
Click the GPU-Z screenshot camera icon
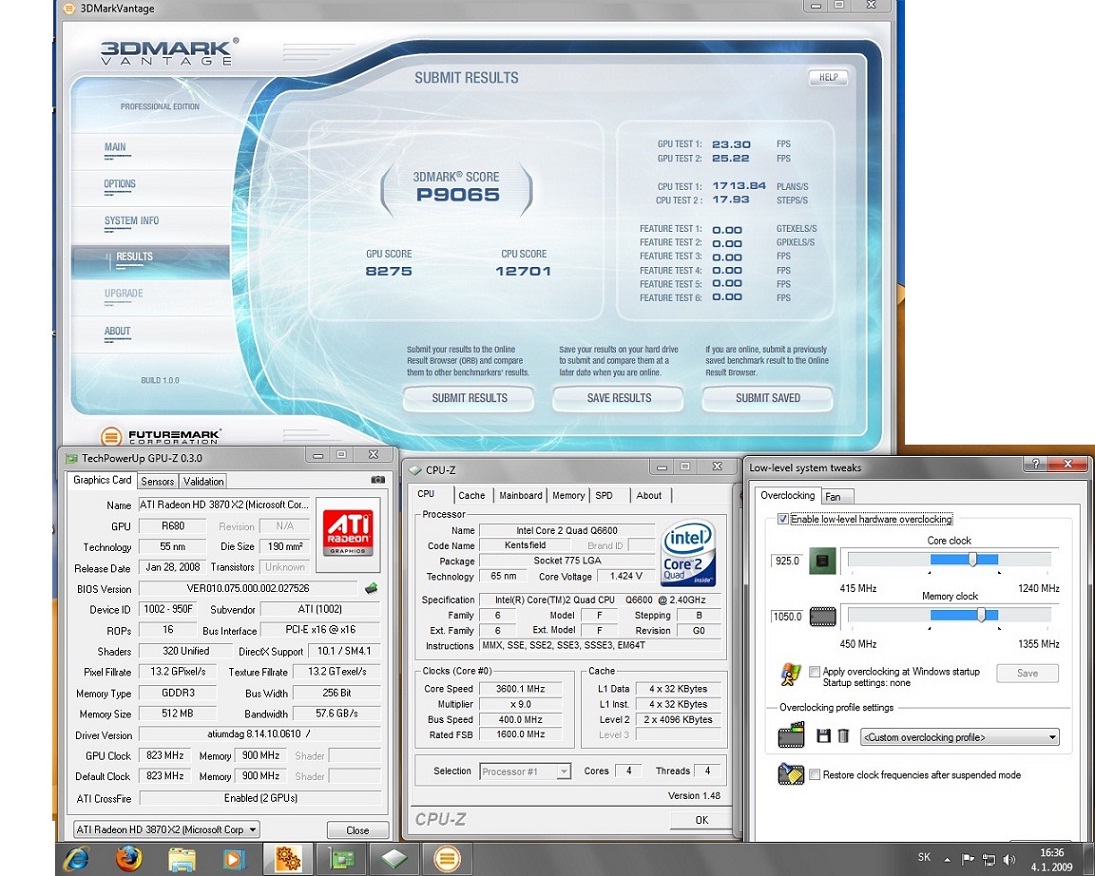(x=378, y=479)
